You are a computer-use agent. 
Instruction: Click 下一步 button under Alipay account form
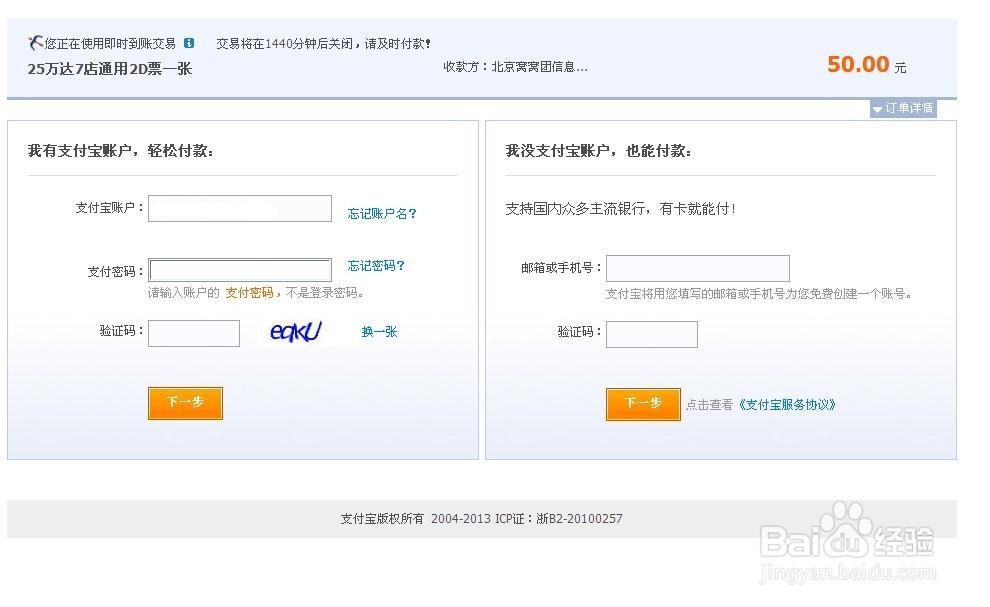pyautogui.click(x=186, y=403)
